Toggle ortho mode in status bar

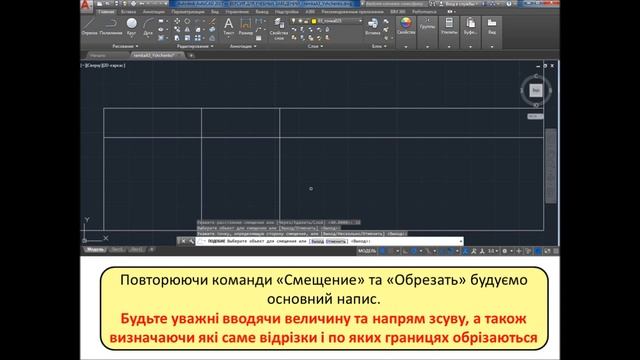pyautogui.click(x=405, y=251)
